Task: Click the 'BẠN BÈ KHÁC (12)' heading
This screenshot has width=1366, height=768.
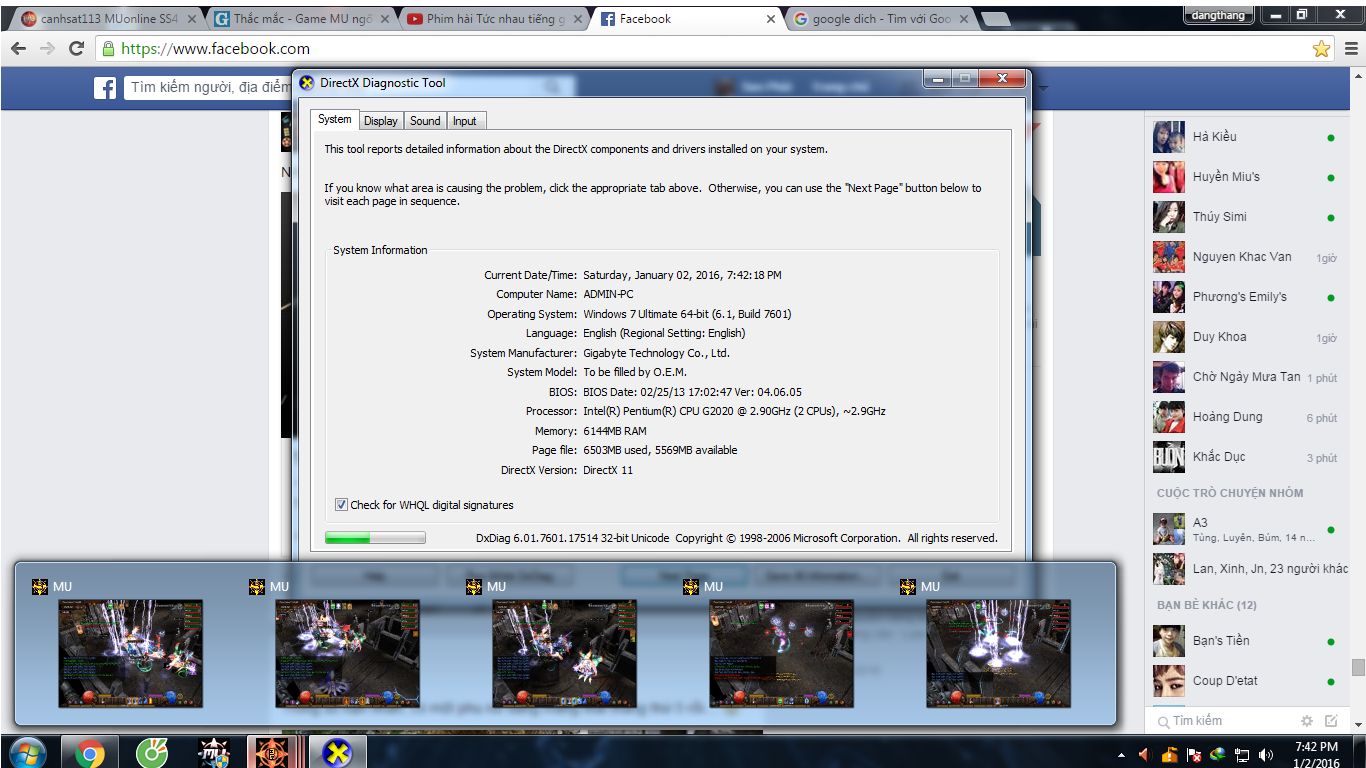Action: (1206, 605)
